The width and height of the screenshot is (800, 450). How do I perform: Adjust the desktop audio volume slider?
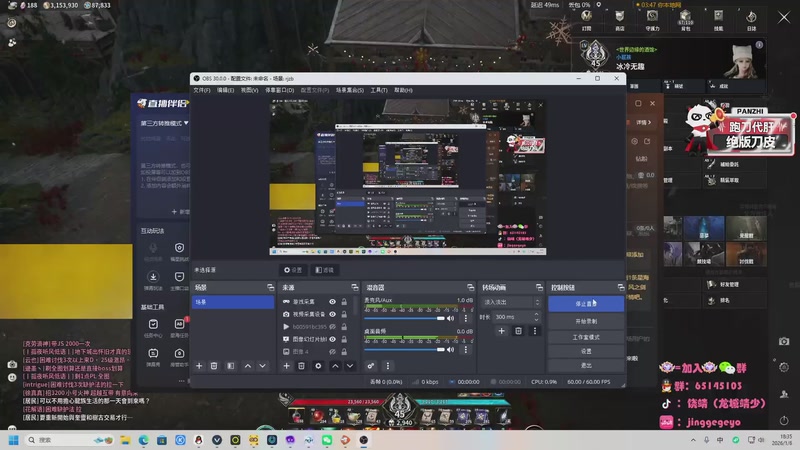405,349
